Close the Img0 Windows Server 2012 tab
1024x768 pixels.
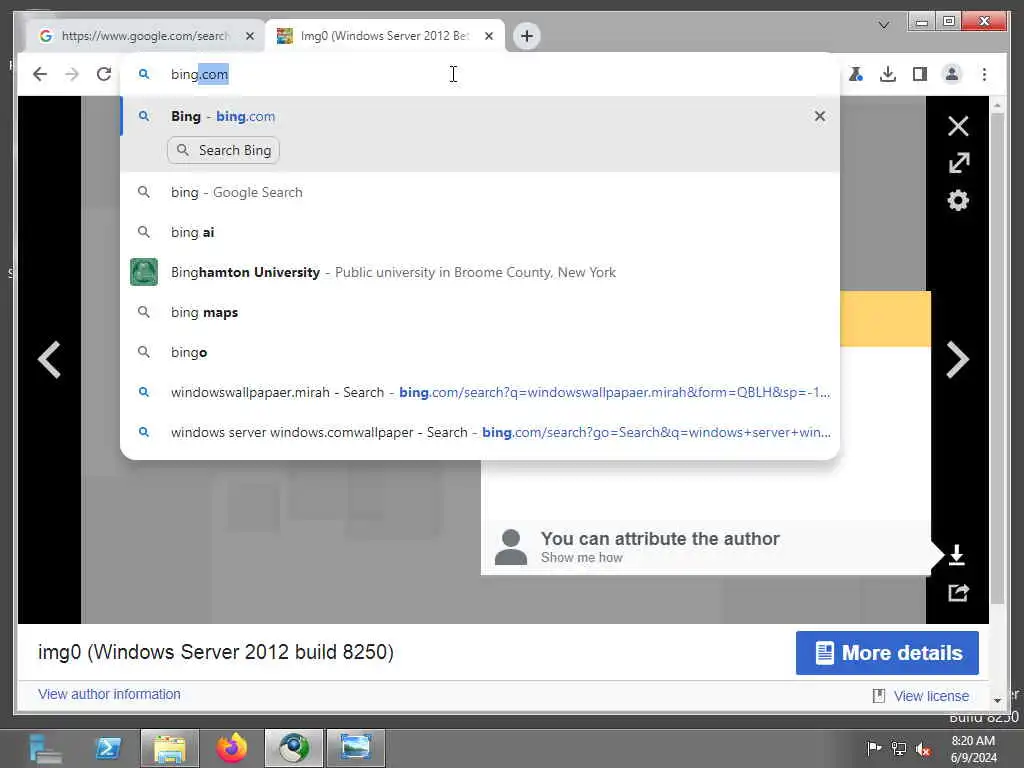(488, 36)
